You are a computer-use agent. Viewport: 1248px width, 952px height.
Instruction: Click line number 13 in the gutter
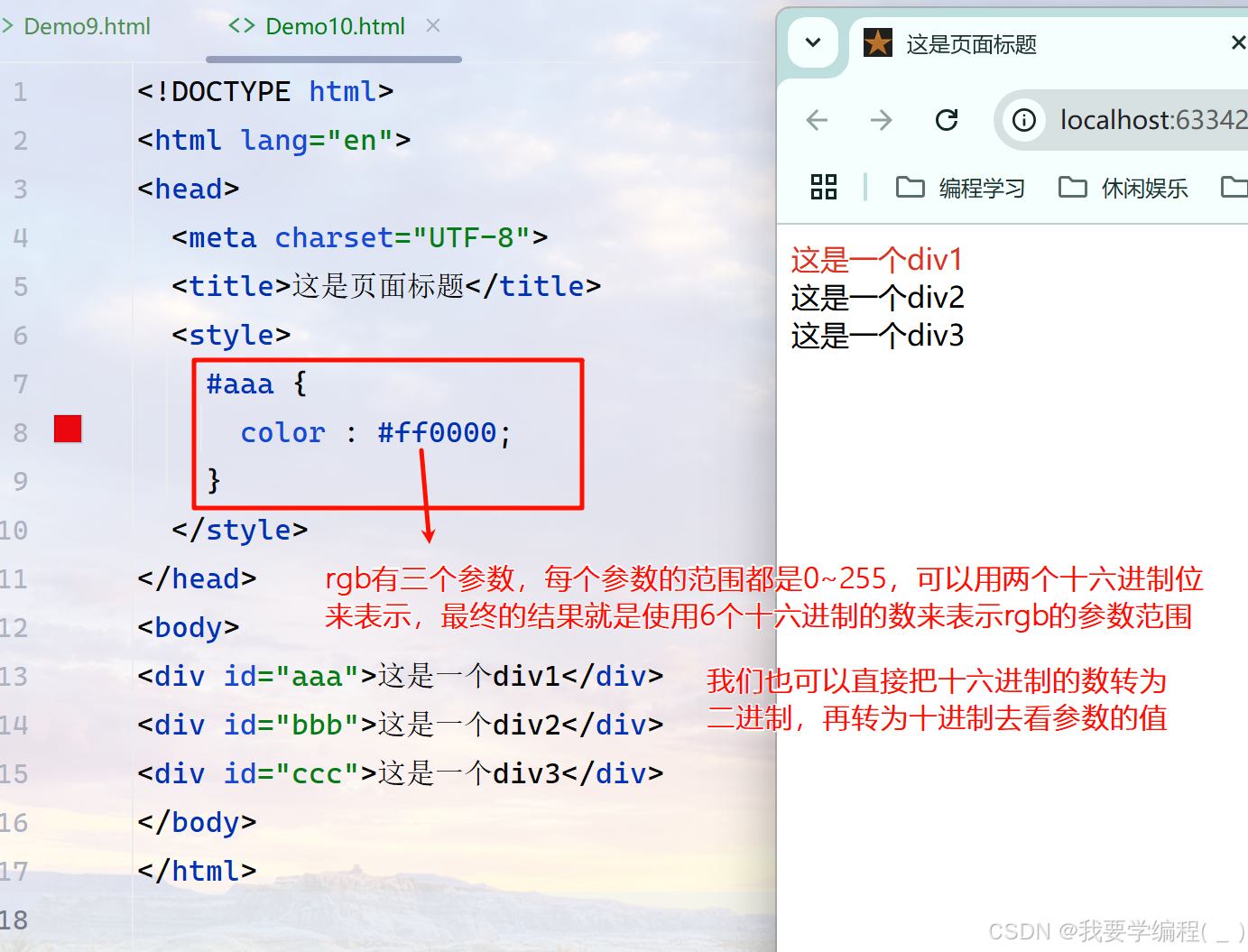click(x=14, y=677)
